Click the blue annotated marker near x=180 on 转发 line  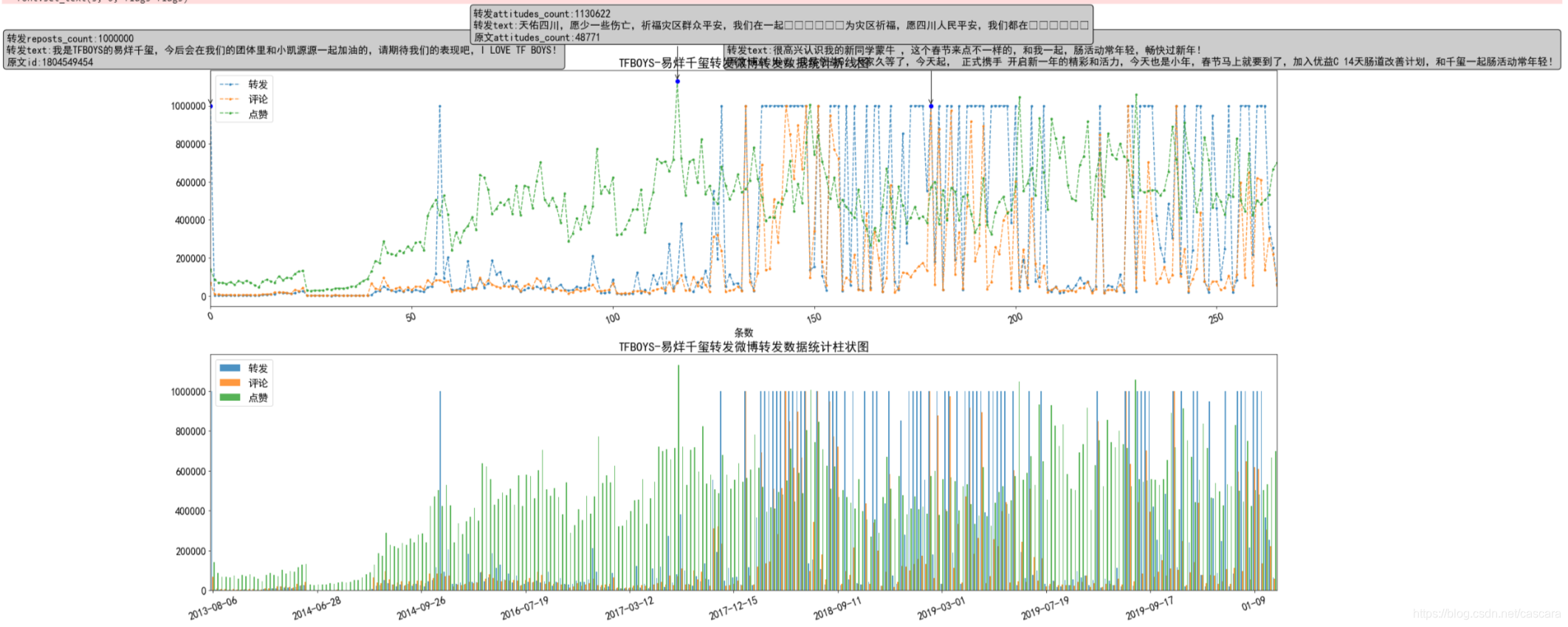pyautogui.click(x=931, y=106)
